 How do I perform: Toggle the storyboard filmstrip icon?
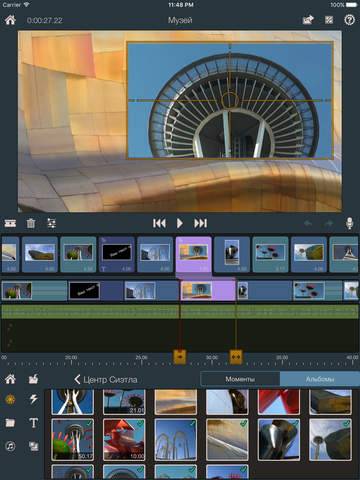click(10, 223)
